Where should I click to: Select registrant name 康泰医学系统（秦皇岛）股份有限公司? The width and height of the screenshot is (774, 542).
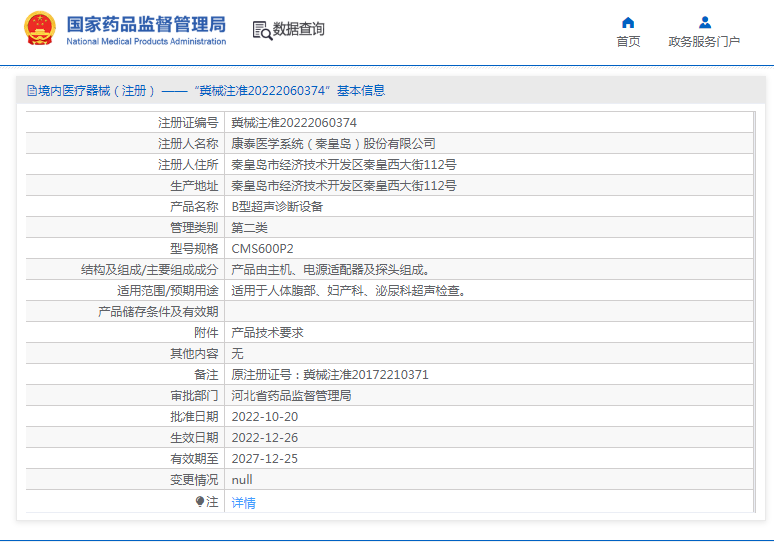[x=334, y=144]
